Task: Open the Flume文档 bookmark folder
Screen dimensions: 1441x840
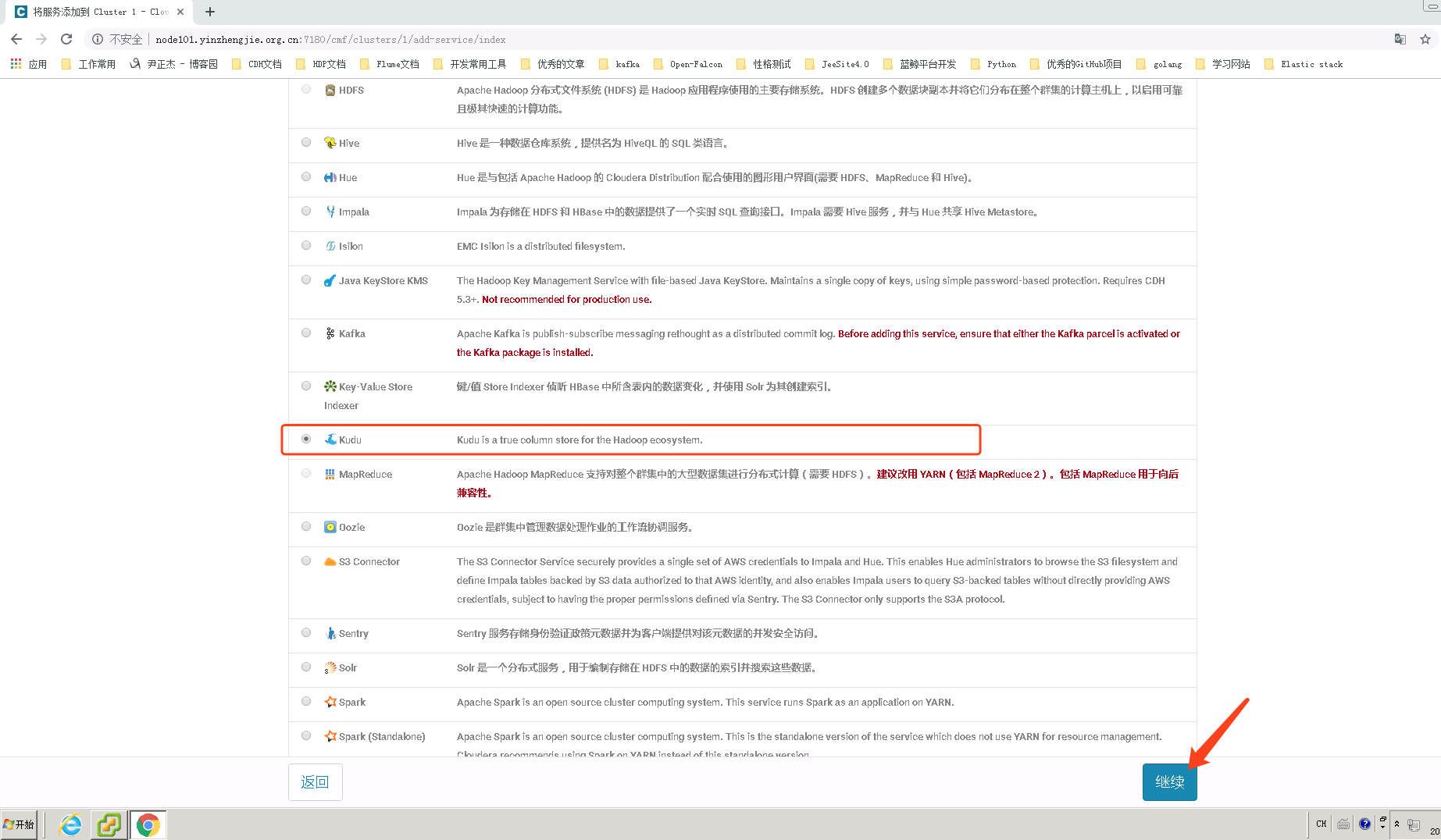Action: pos(390,64)
